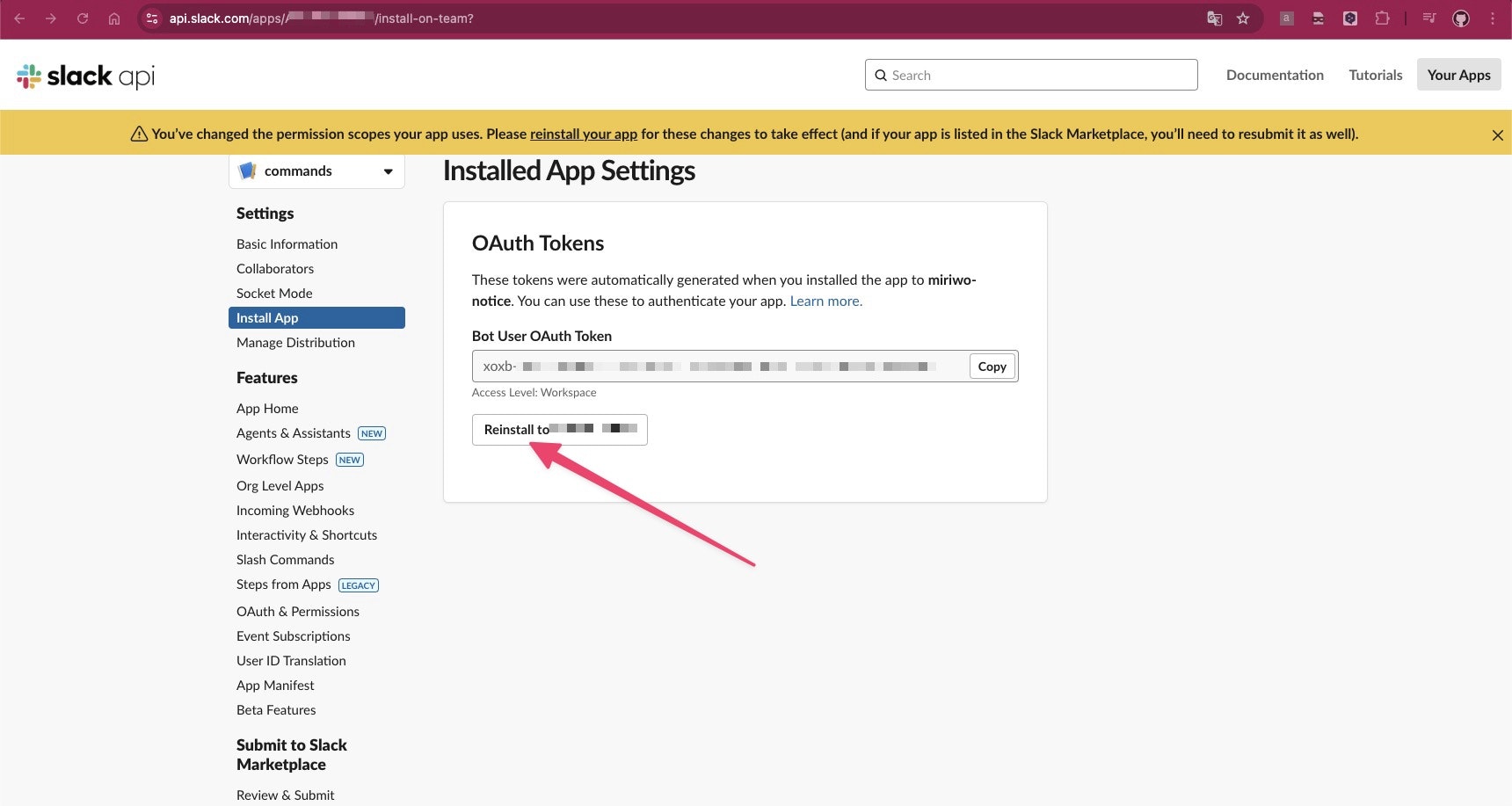
Task: Go to Socket Mode settings
Action: [x=274, y=294]
